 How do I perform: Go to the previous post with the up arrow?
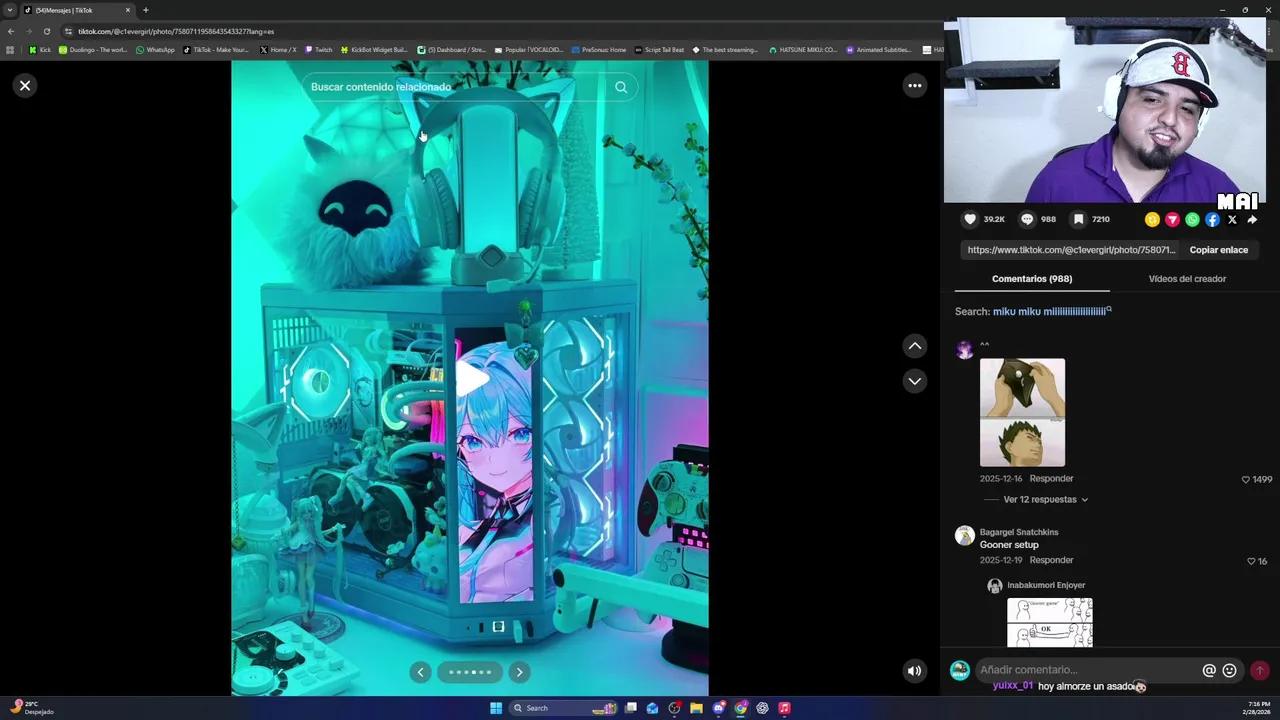(914, 346)
